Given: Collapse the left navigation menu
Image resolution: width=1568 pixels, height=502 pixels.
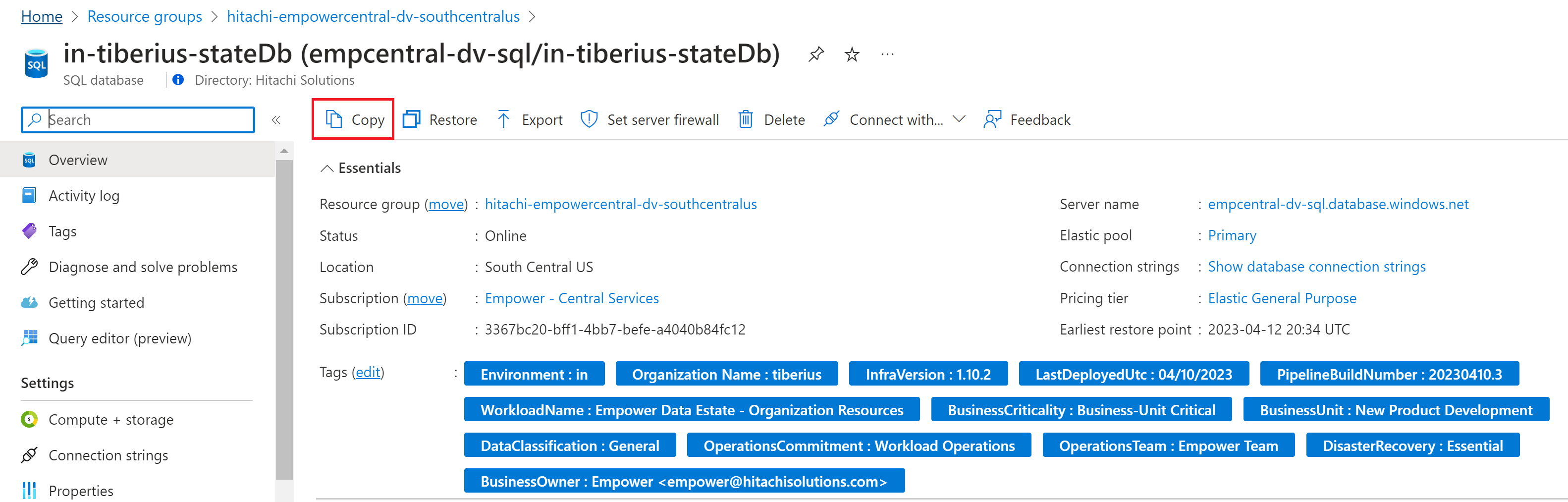Looking at the screenshot, I should (276, 119).
